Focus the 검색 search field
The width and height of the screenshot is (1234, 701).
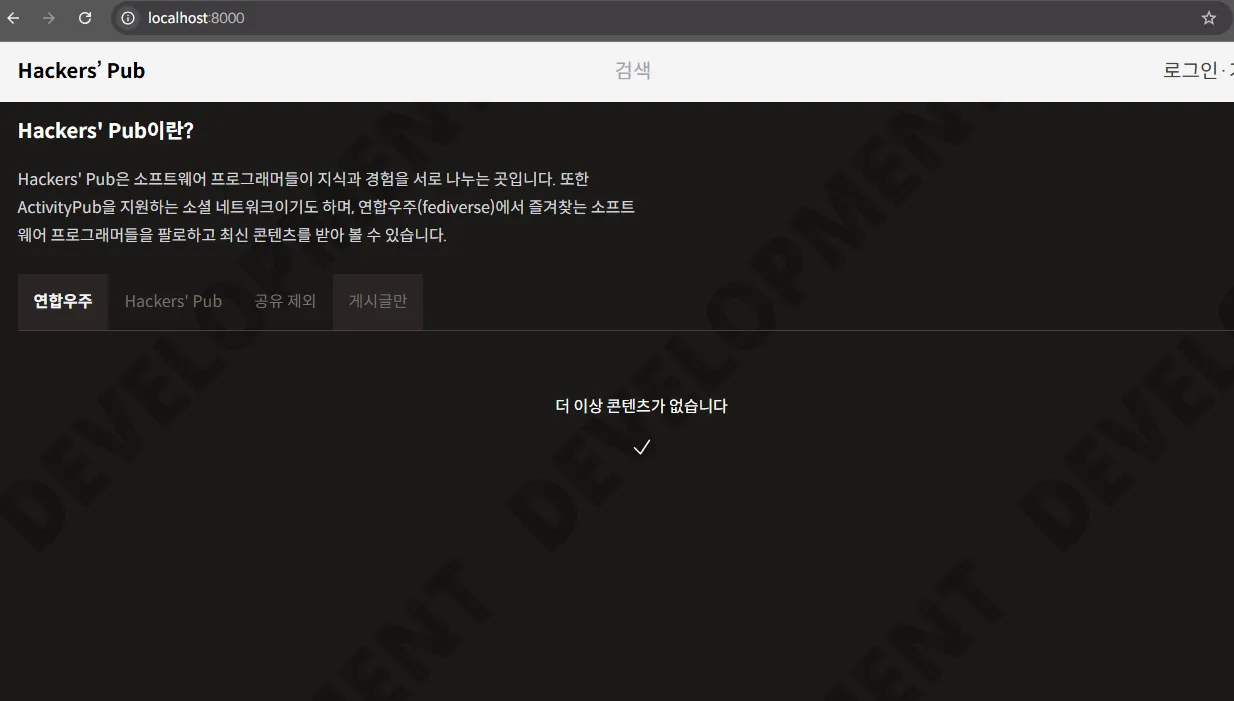[633, 70]
